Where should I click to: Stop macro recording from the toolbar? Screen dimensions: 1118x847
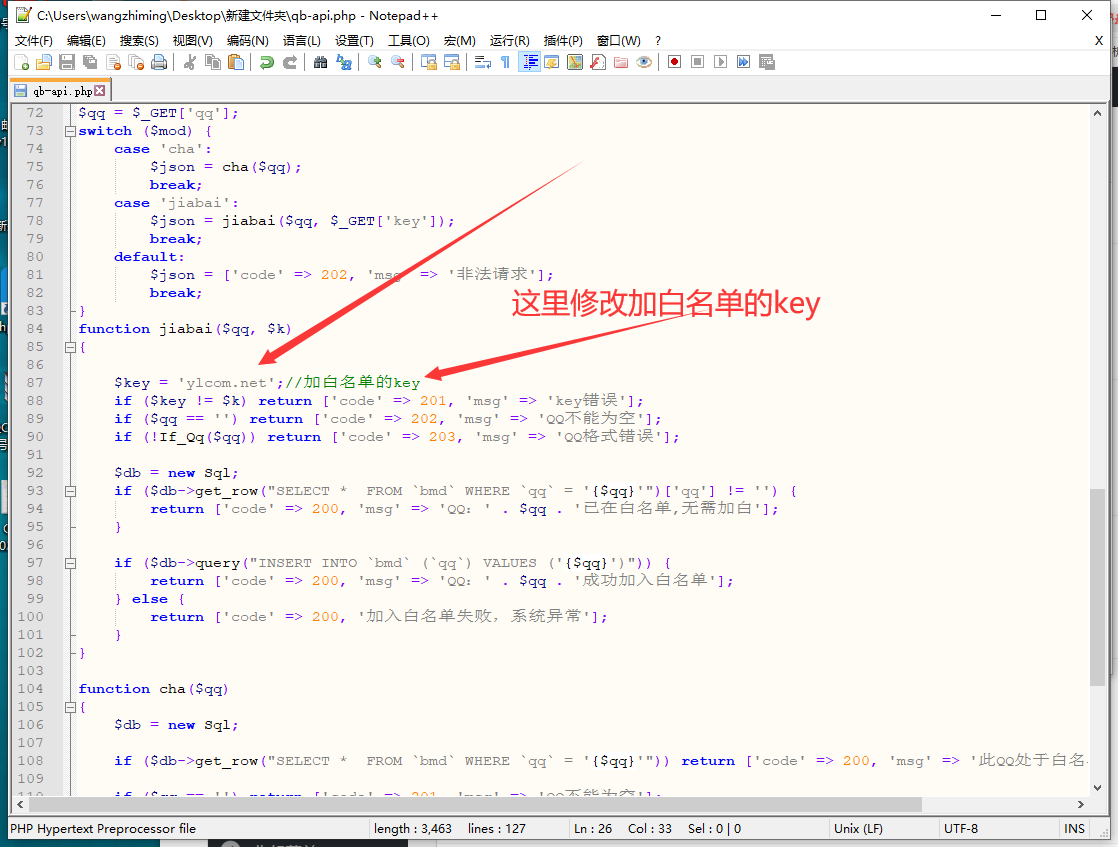[x=697, y=63]
